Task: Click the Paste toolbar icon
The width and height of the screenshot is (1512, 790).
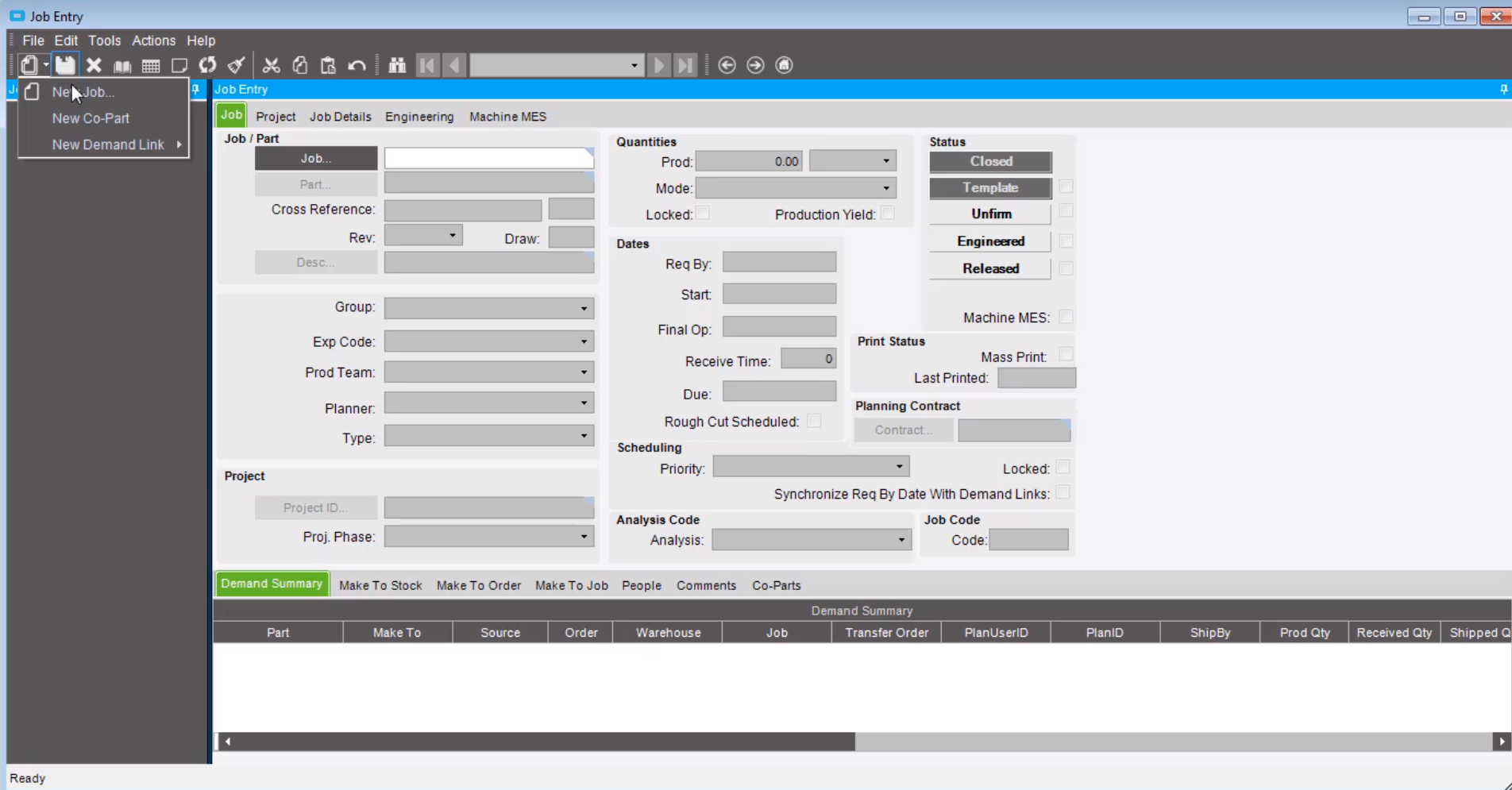Action: pyautogui.click(x=327, y=65)
